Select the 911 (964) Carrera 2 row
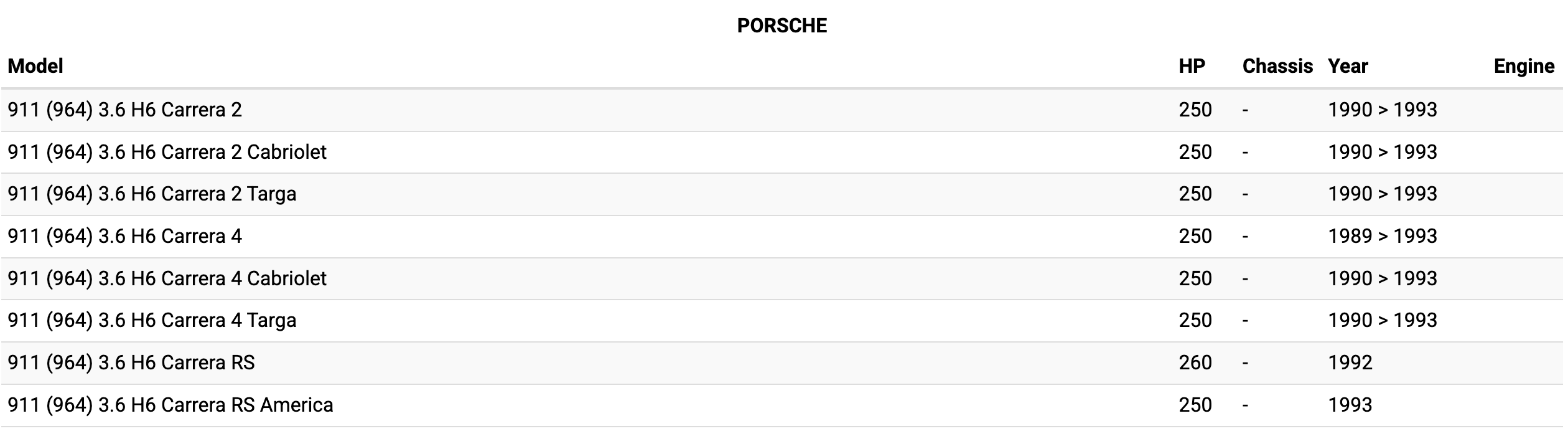The height and width of the screenshot is (431, 1568). [x=124, y=110]
